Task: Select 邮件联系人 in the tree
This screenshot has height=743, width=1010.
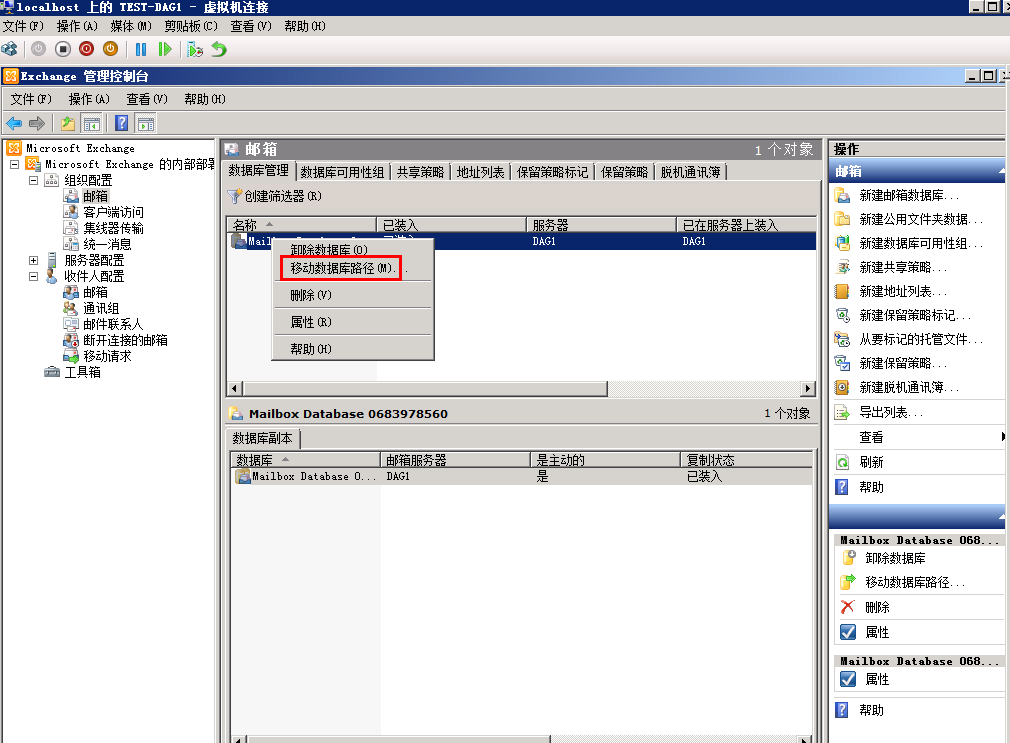Action: (113, 324)
